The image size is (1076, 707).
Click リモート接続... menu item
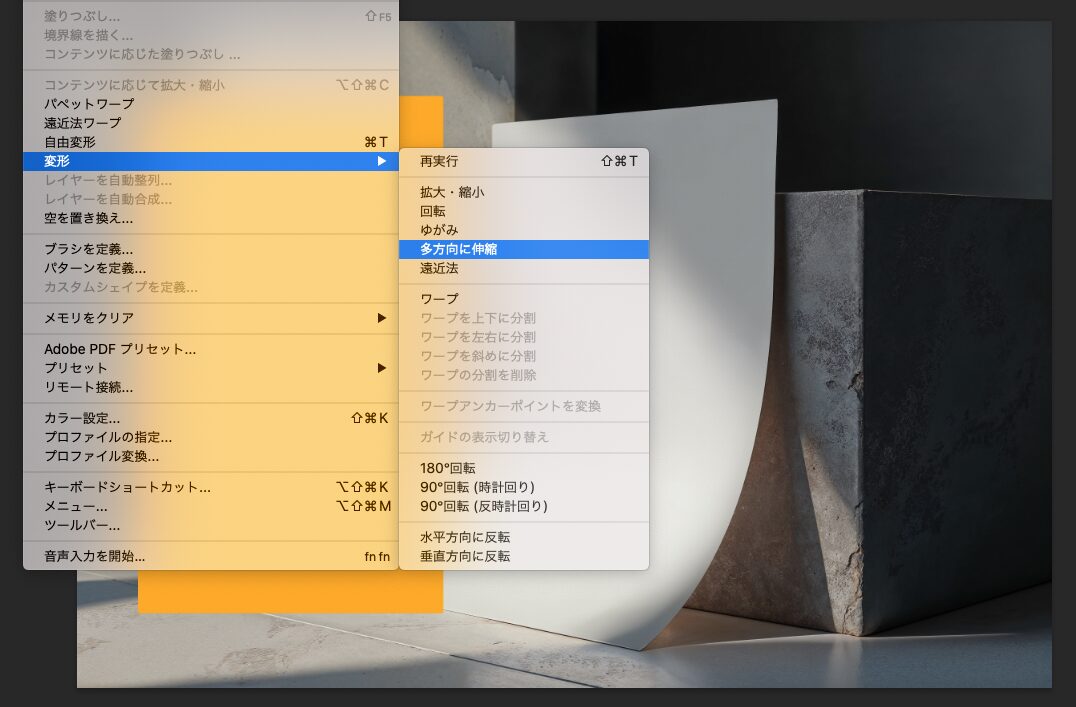point(211,387)
